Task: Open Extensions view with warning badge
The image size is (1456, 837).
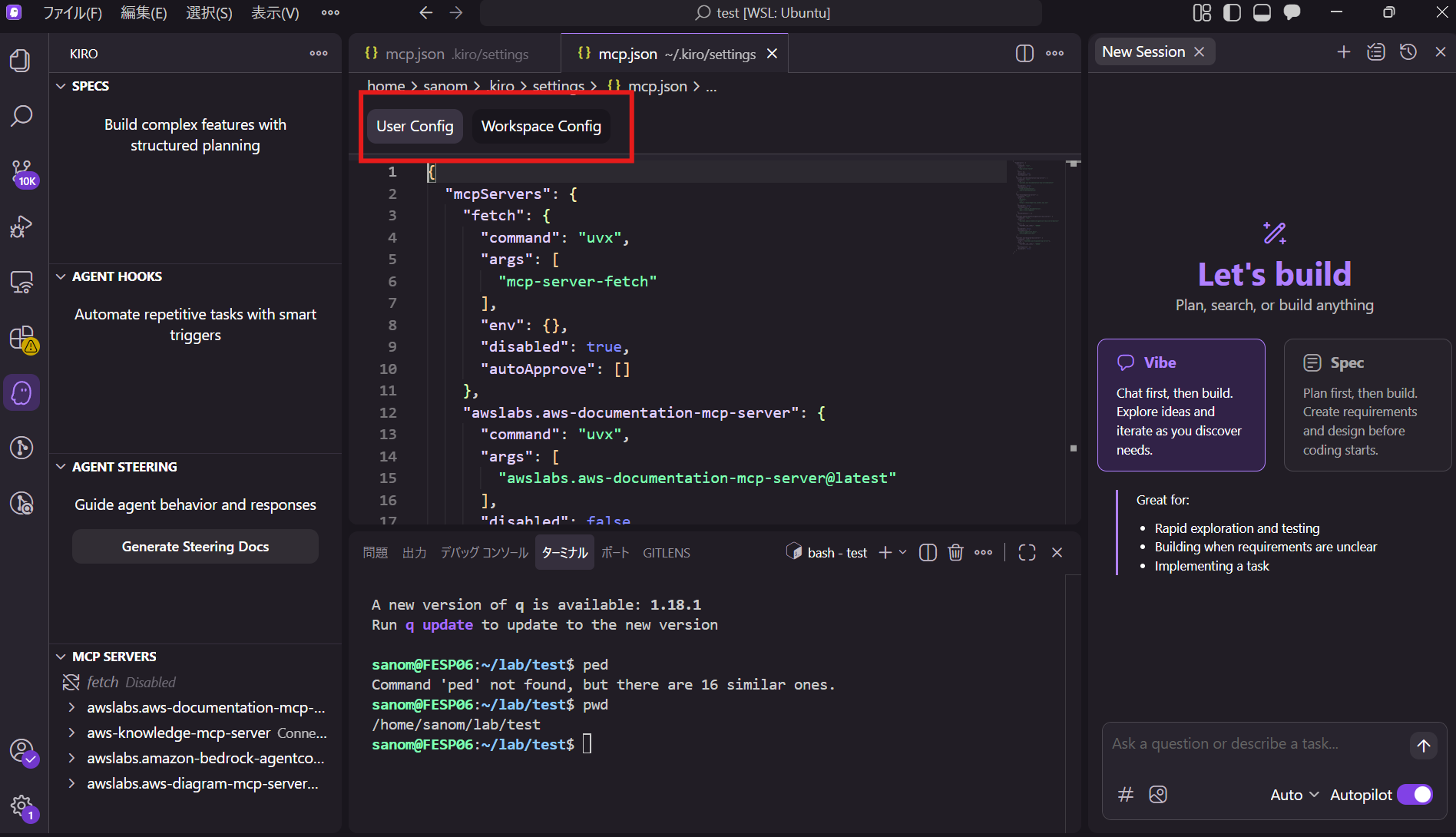Action: click(22, 338)
